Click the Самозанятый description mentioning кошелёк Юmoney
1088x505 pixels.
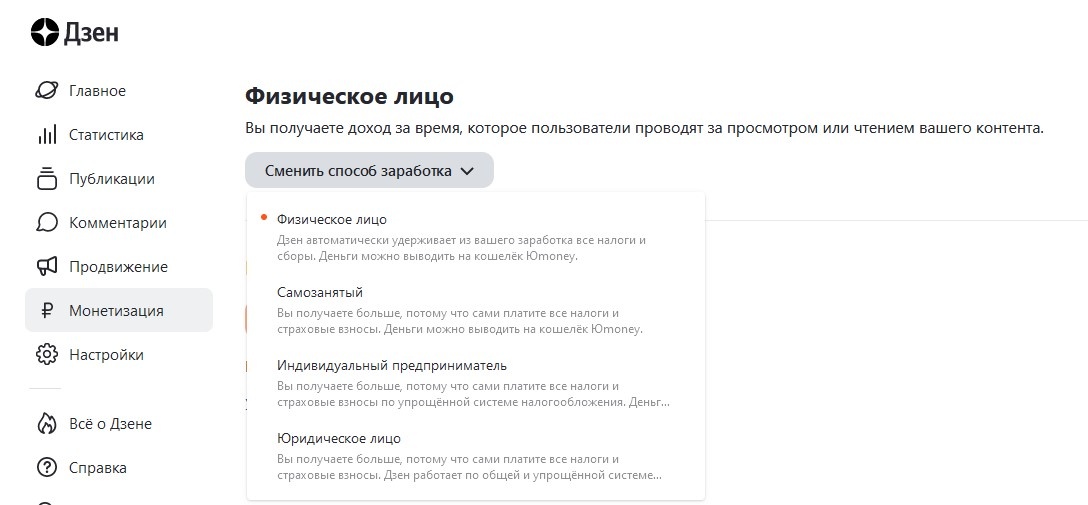(x=460, y=321)
